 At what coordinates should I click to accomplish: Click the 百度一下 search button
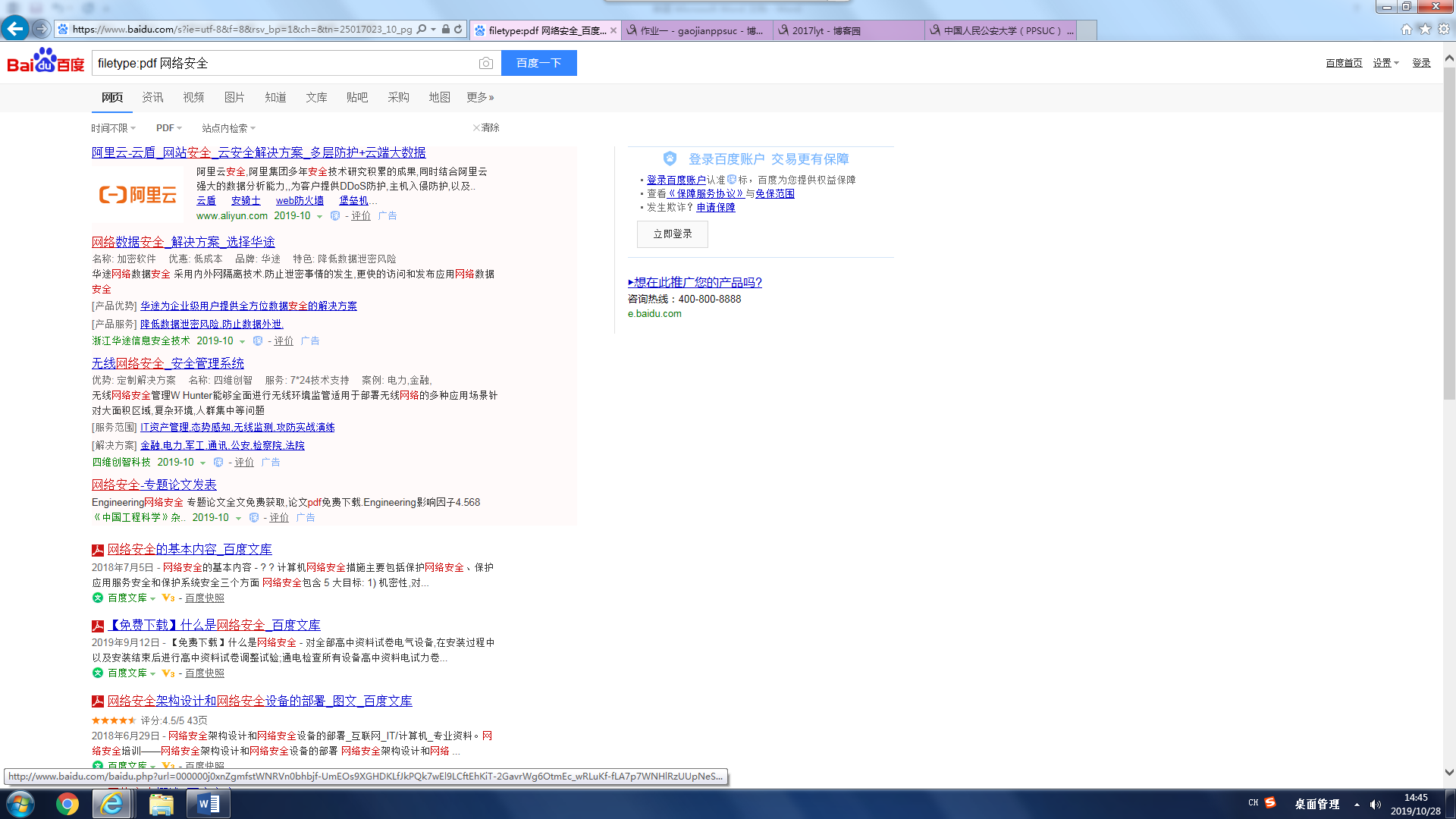(538, 63)
